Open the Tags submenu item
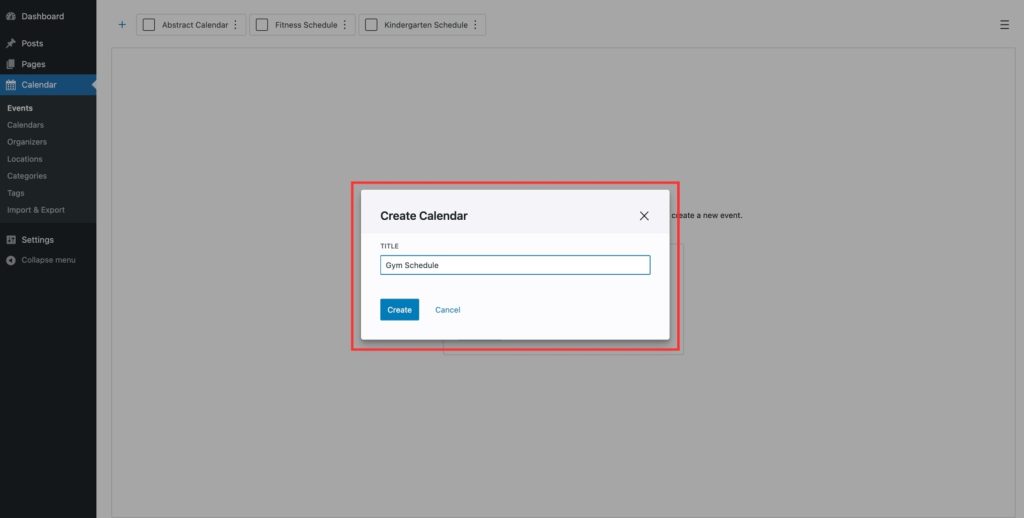The image size is (1024, 518). [16, 193]
